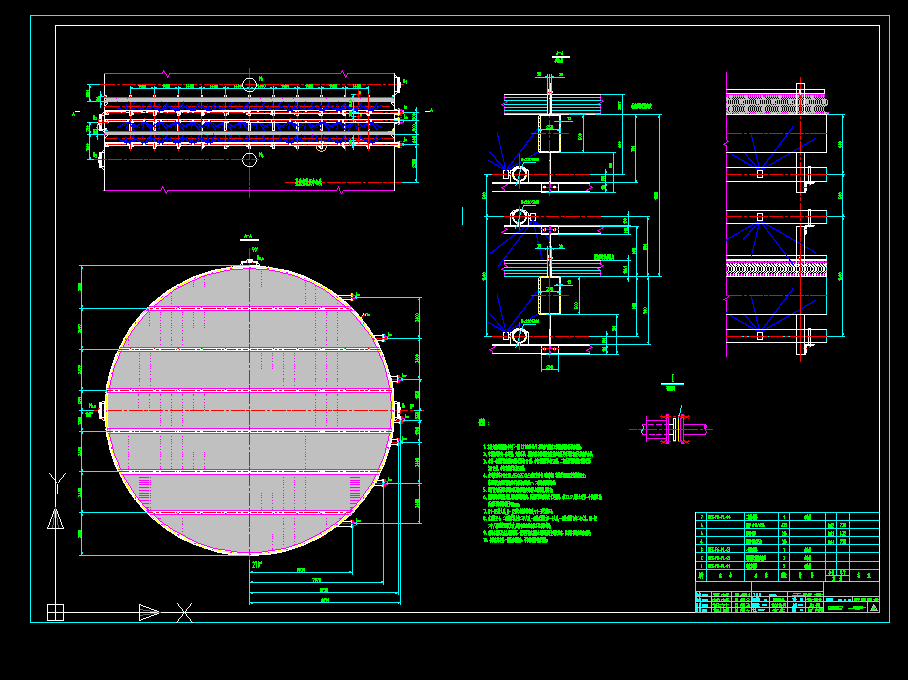Select the A-A section title above circular view
The height and width of the screenshot is (680, 908).
coord(249,237)
